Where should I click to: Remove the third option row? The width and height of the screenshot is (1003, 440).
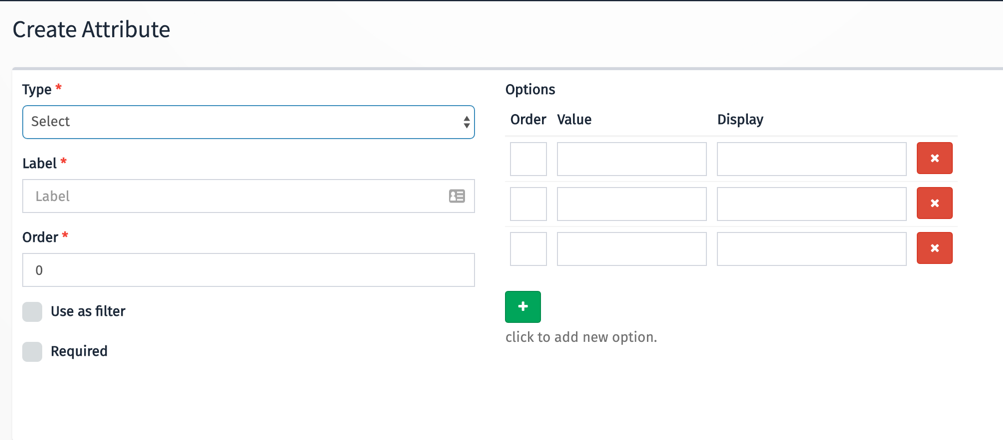(934, 248)
